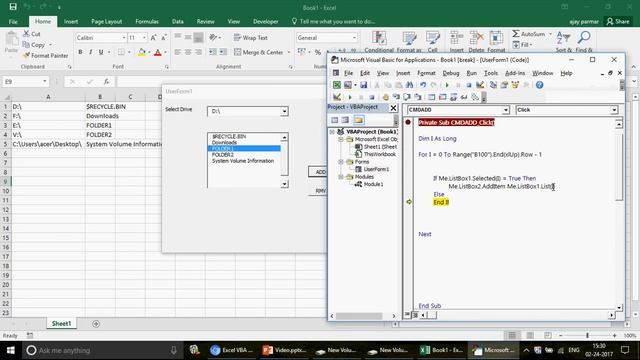Image resolution: width=640 pixels, height=360 pixels.
Task: Click the Share button in Excel
Action: point(618,21)
